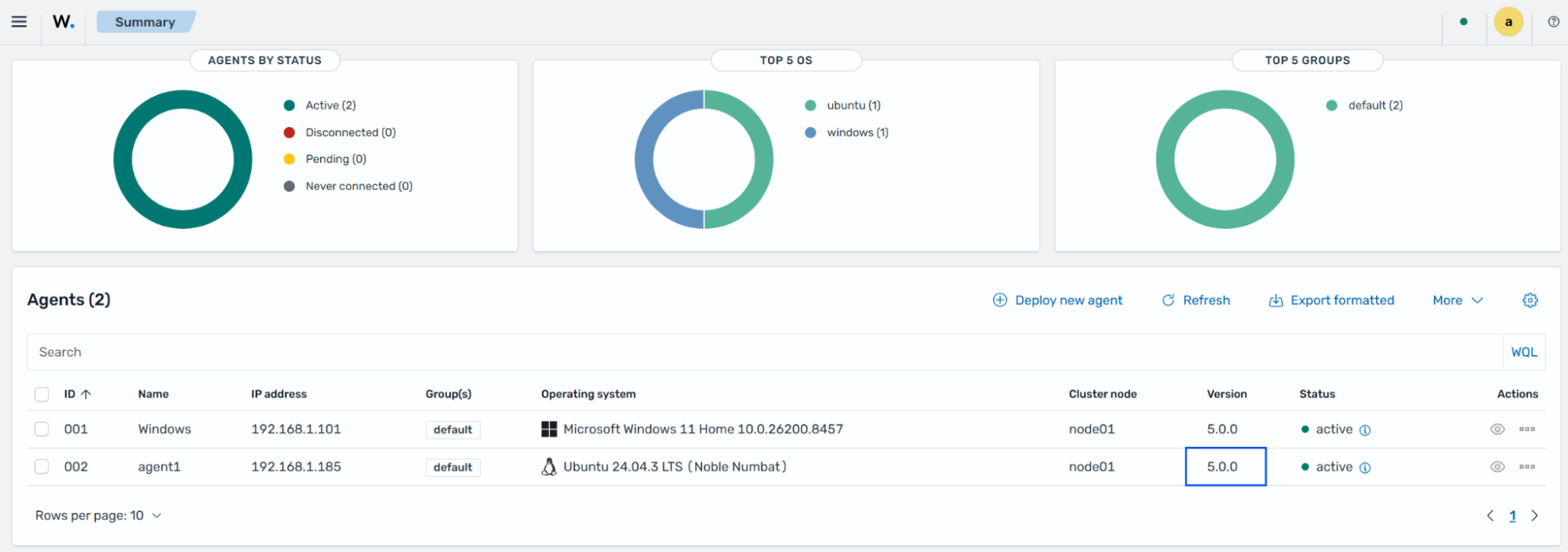The image size is (1568, 552).
Task: Click IP address 192.168.1.101
Action: [296, 429]
